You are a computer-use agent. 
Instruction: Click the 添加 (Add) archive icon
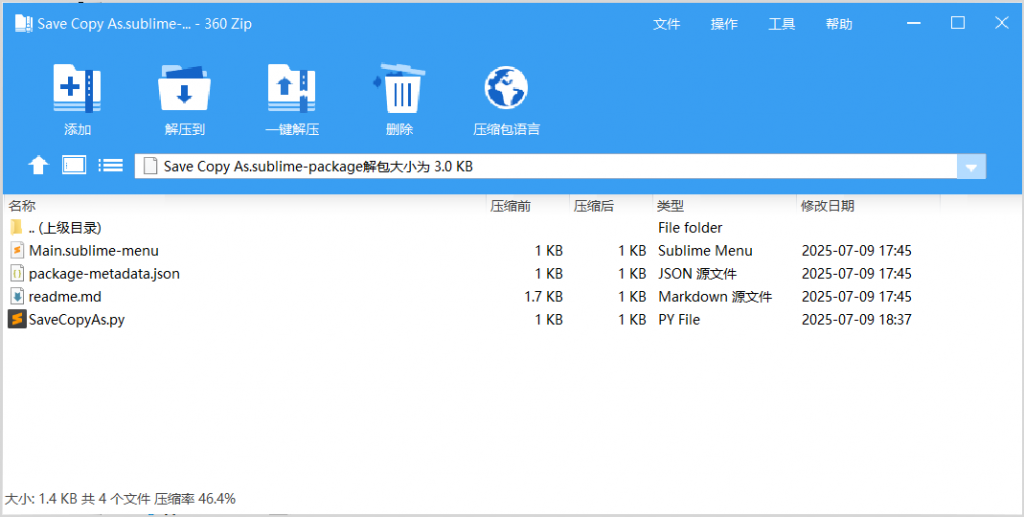tap(77, 89)
